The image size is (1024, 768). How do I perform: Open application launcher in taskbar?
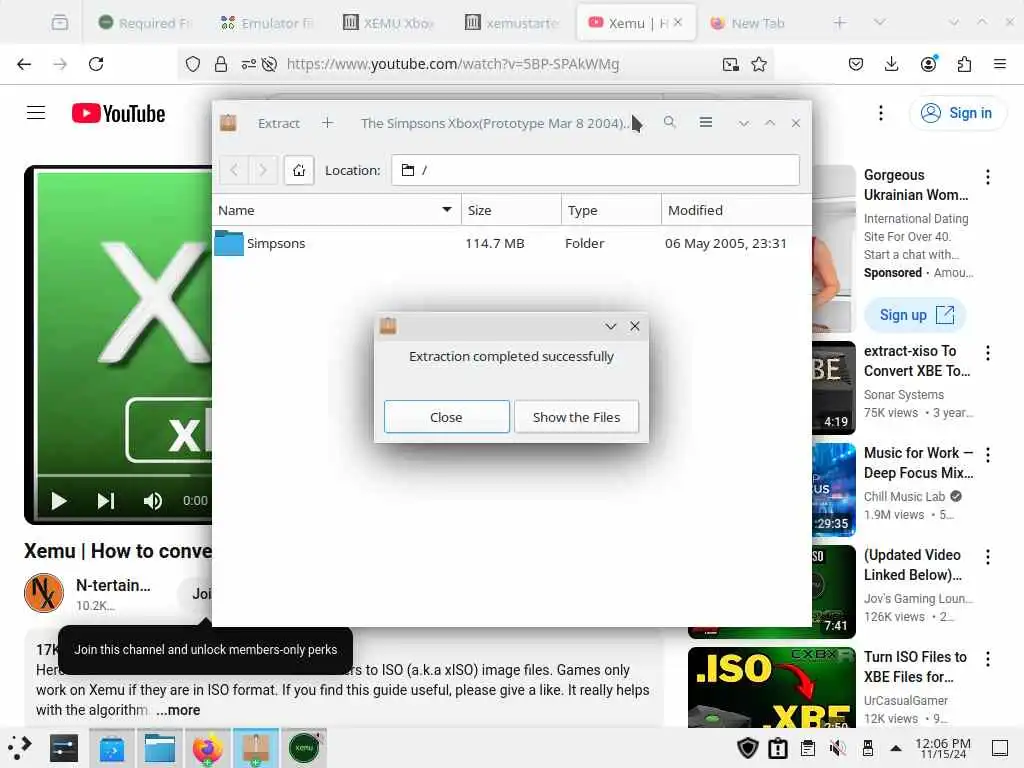pyautogui.click(x=20, y=748)
